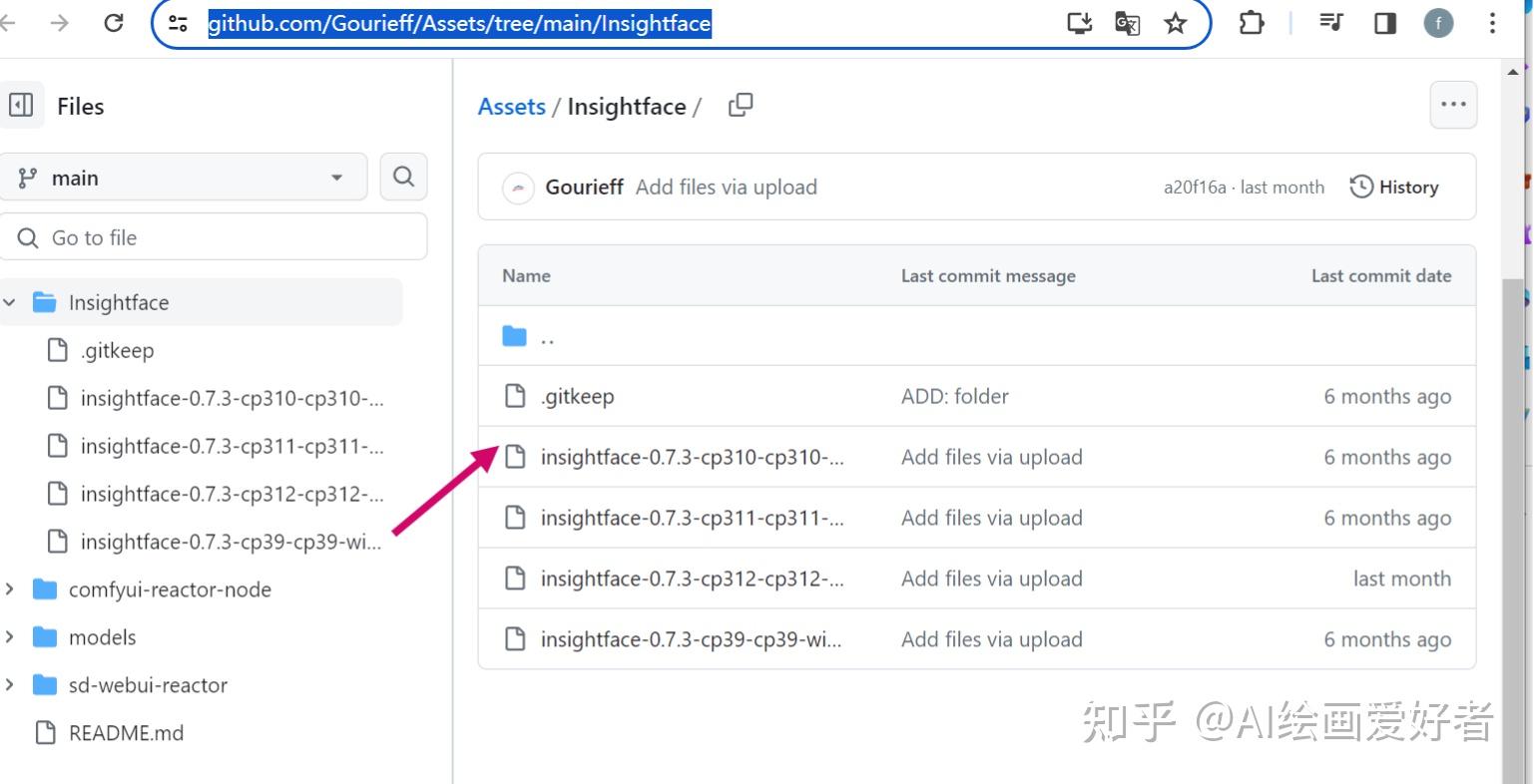This screenshot has height=784, width=1534.
Task: Open the '...' options menu on the right
Action: 1453,104
